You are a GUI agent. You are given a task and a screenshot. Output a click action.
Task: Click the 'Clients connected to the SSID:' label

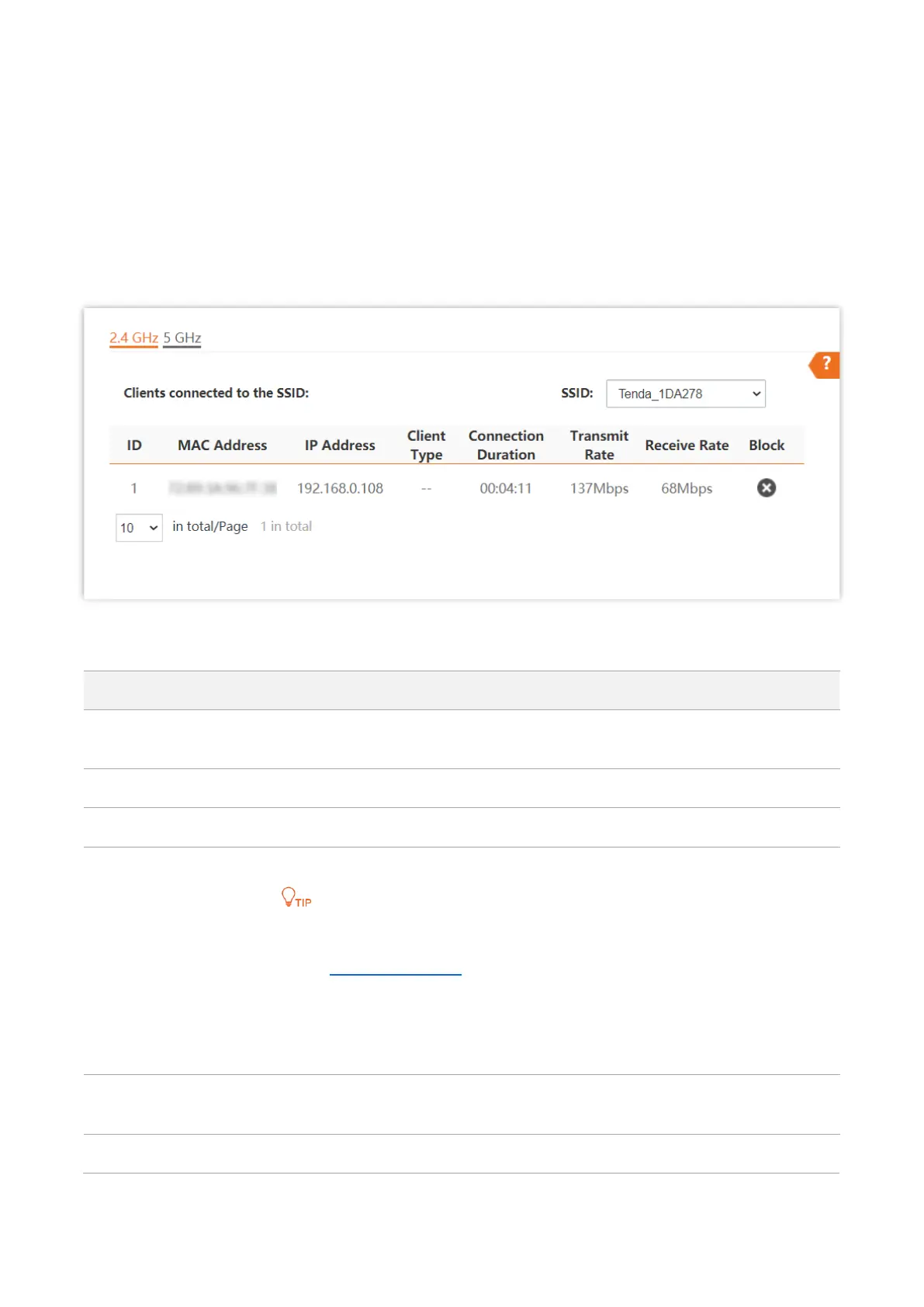[216, 393]
